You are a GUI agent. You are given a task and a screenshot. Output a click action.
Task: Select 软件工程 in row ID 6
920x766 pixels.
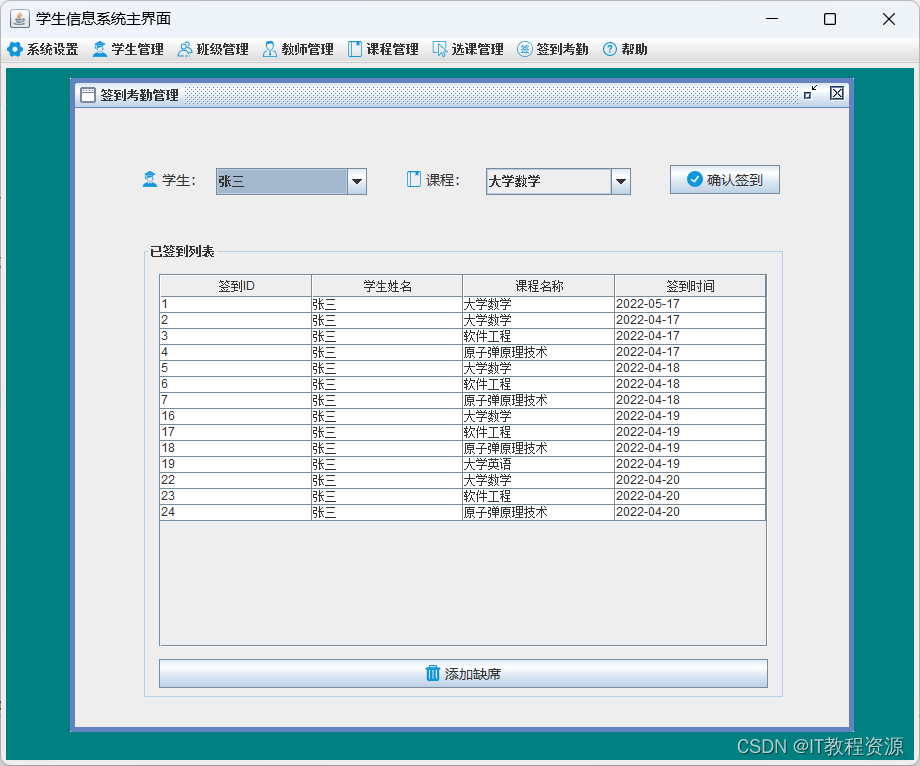(x=539, y=384)
